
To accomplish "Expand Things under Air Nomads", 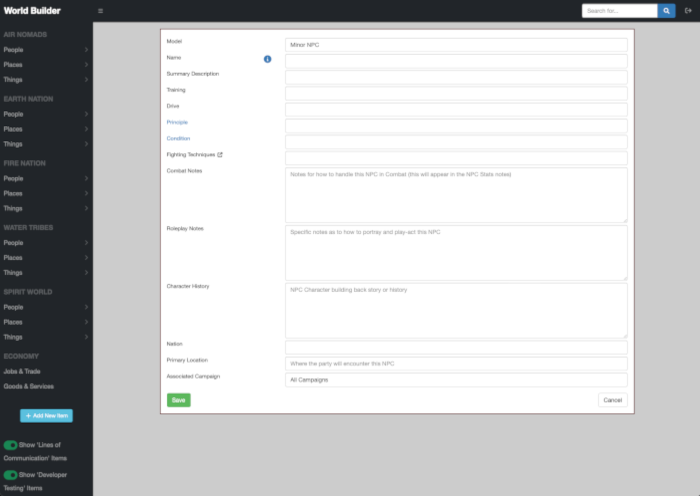I will coord(46,79).
